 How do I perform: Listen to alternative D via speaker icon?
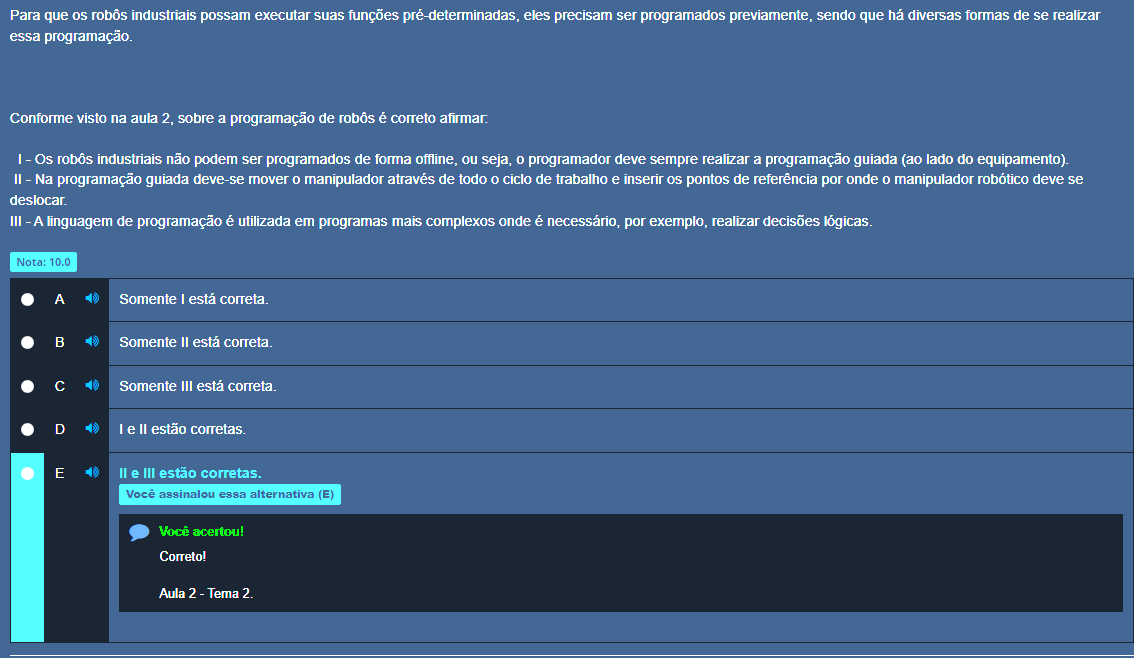(92, 429)
